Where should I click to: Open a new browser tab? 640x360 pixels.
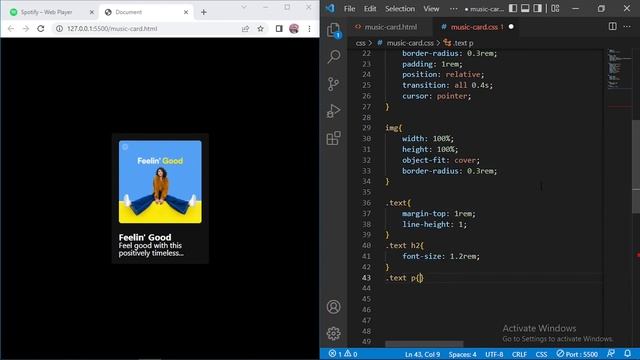[204, 12]
